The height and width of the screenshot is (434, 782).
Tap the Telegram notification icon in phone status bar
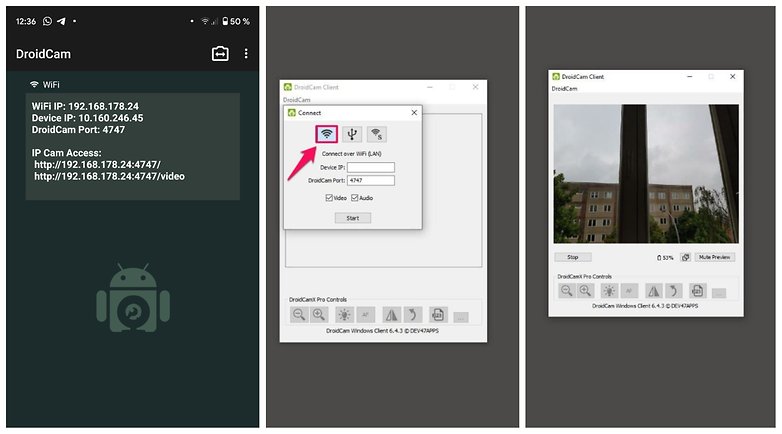coord(61,21)
